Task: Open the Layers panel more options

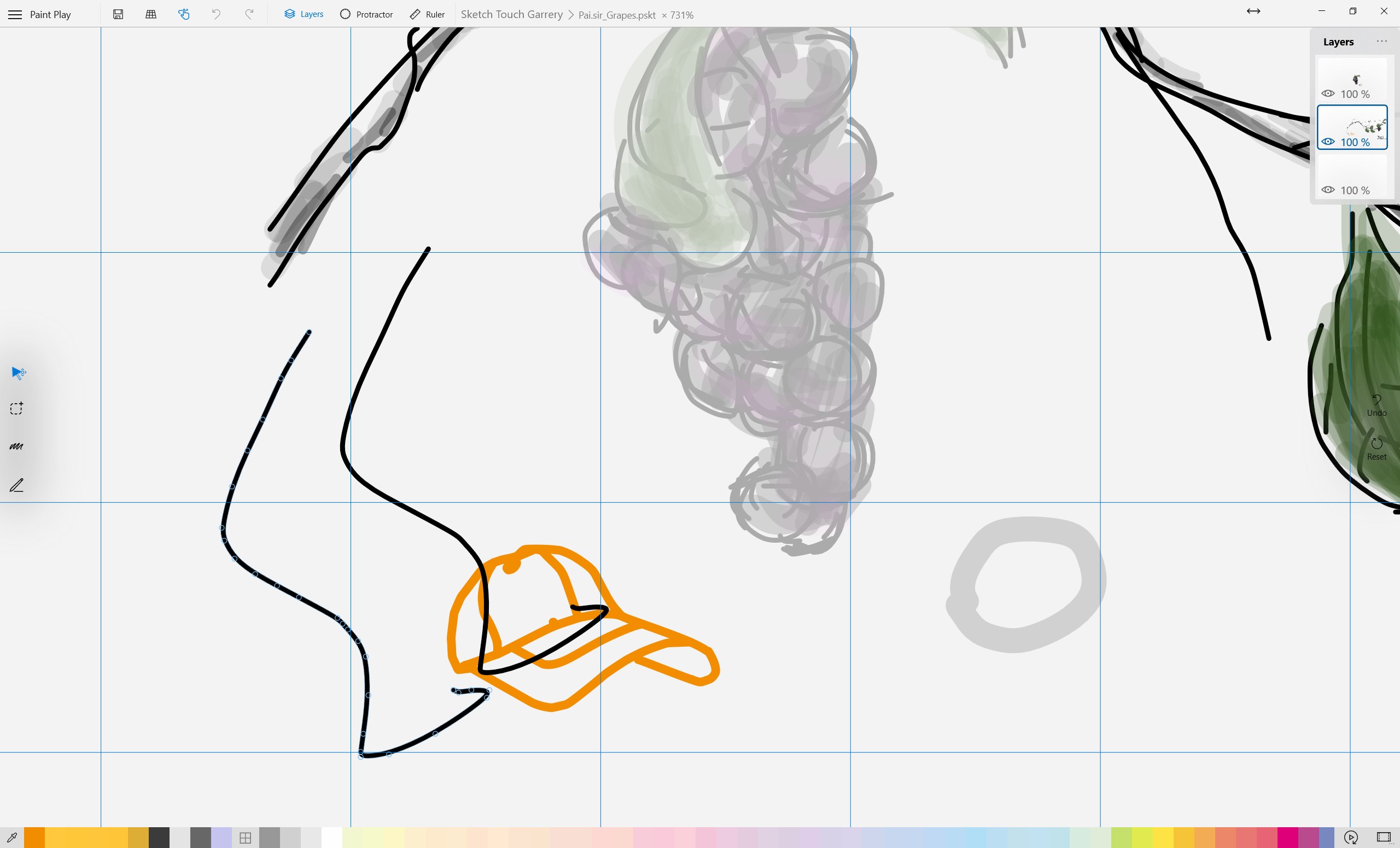Action: coord(1382,42)
